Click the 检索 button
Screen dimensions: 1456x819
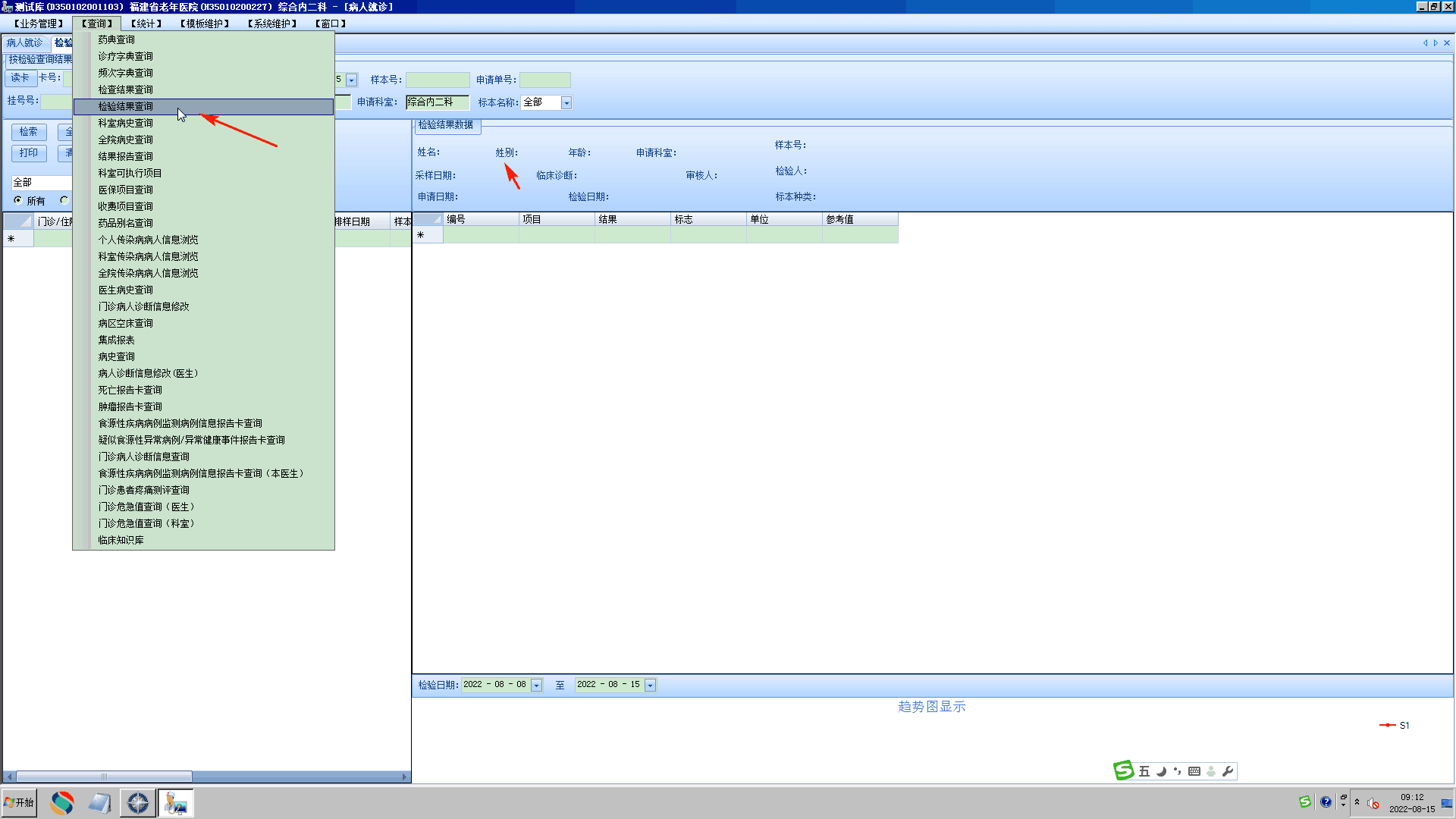click(x=29, y=132)
